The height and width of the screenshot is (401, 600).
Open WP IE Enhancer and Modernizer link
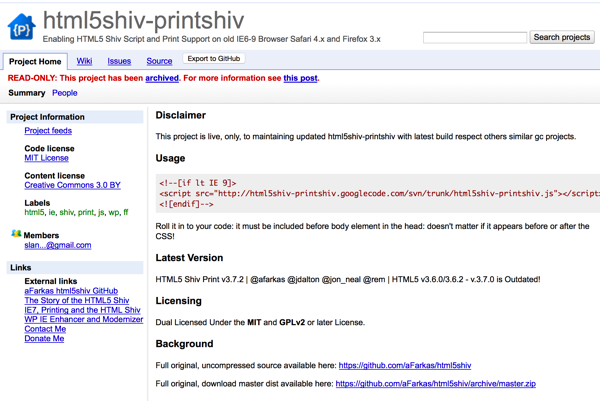(x=84, y=319)
